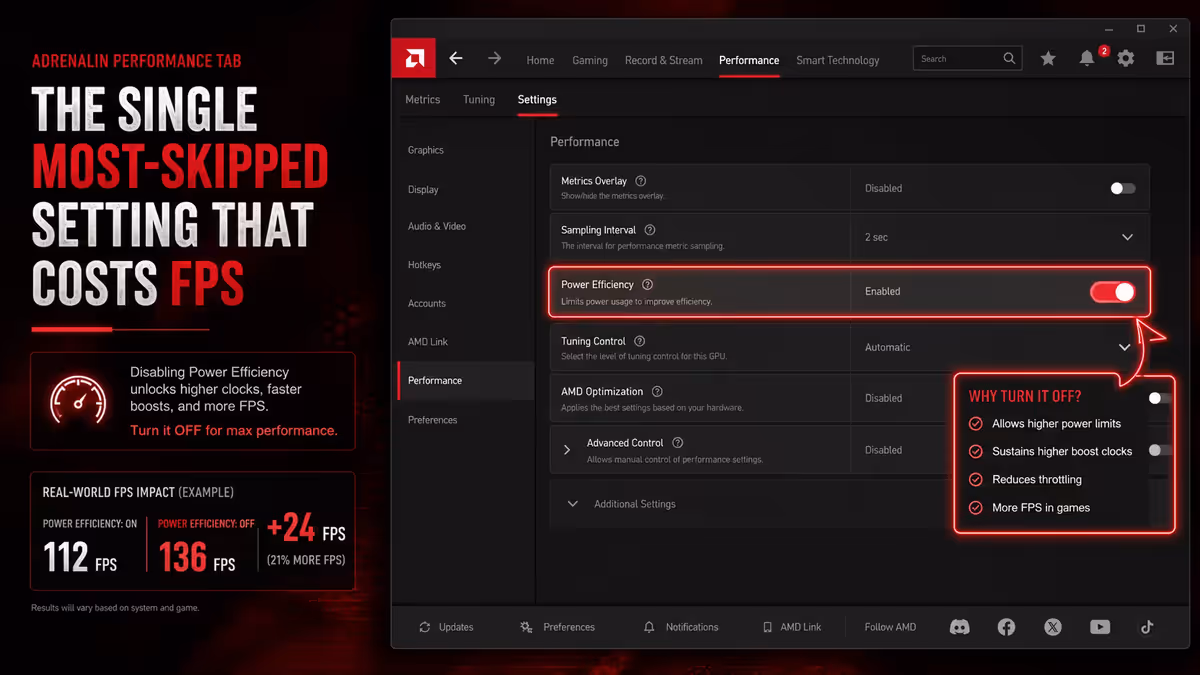Image resolution: width=1200 pixels, height=675 pixels.
Task: Click the 'Performance' section heading
Action: pyautogui.click(x=584, y=142)
